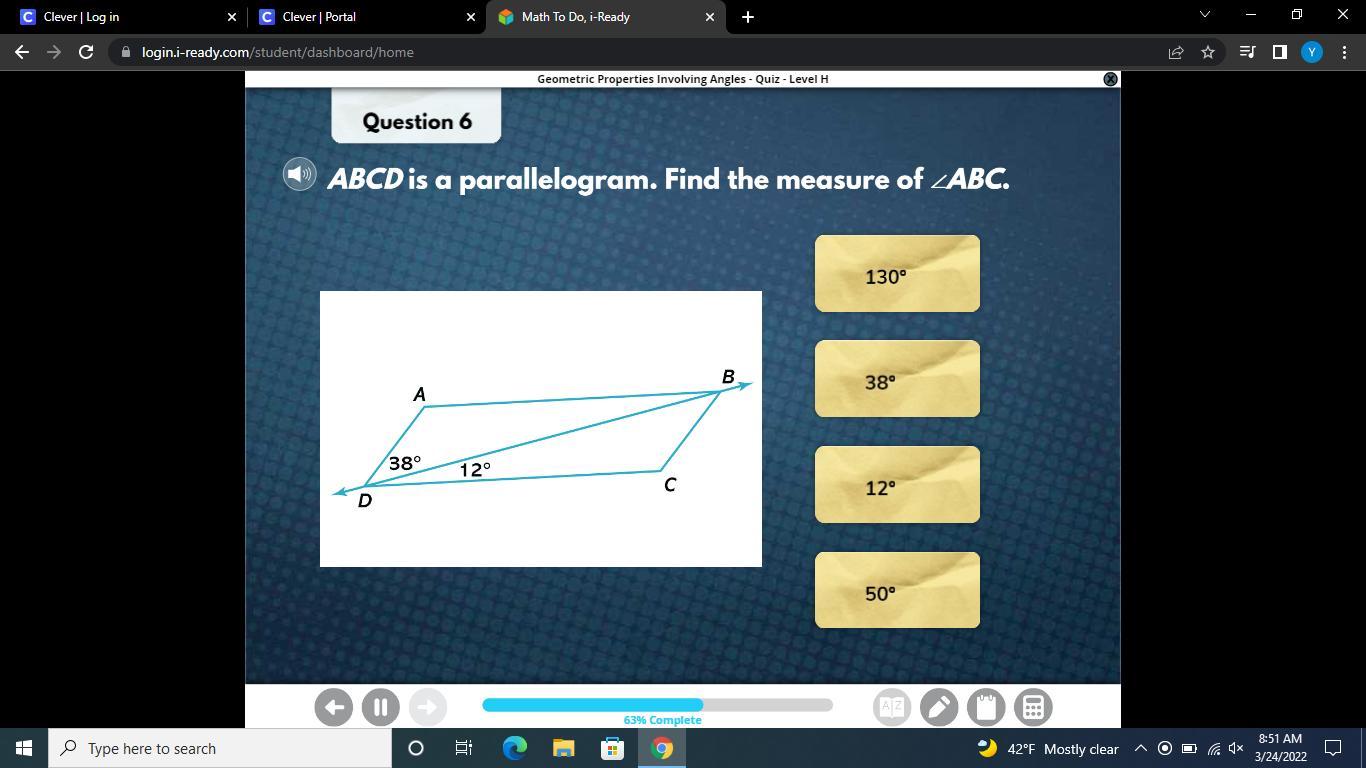
Task: Select the 12° answer choice
Action: click(897, 485)
